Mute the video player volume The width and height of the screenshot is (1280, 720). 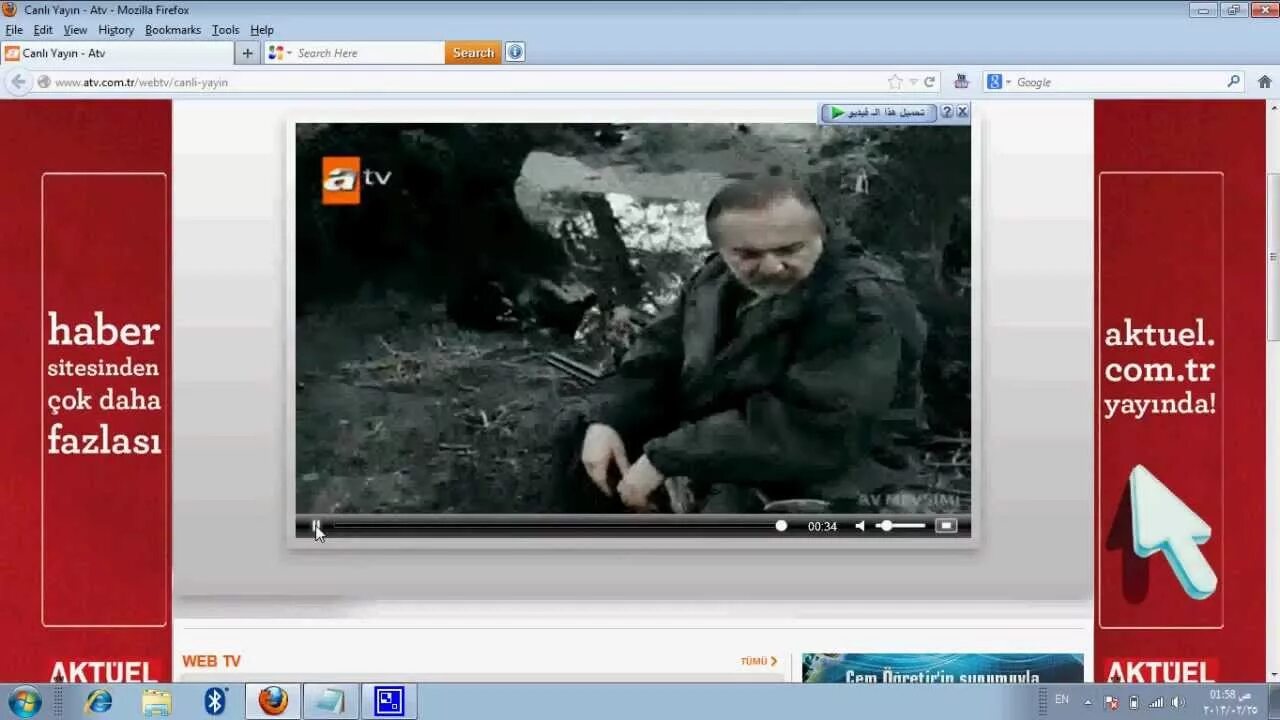pyautogui.click(x=860, y=526)
